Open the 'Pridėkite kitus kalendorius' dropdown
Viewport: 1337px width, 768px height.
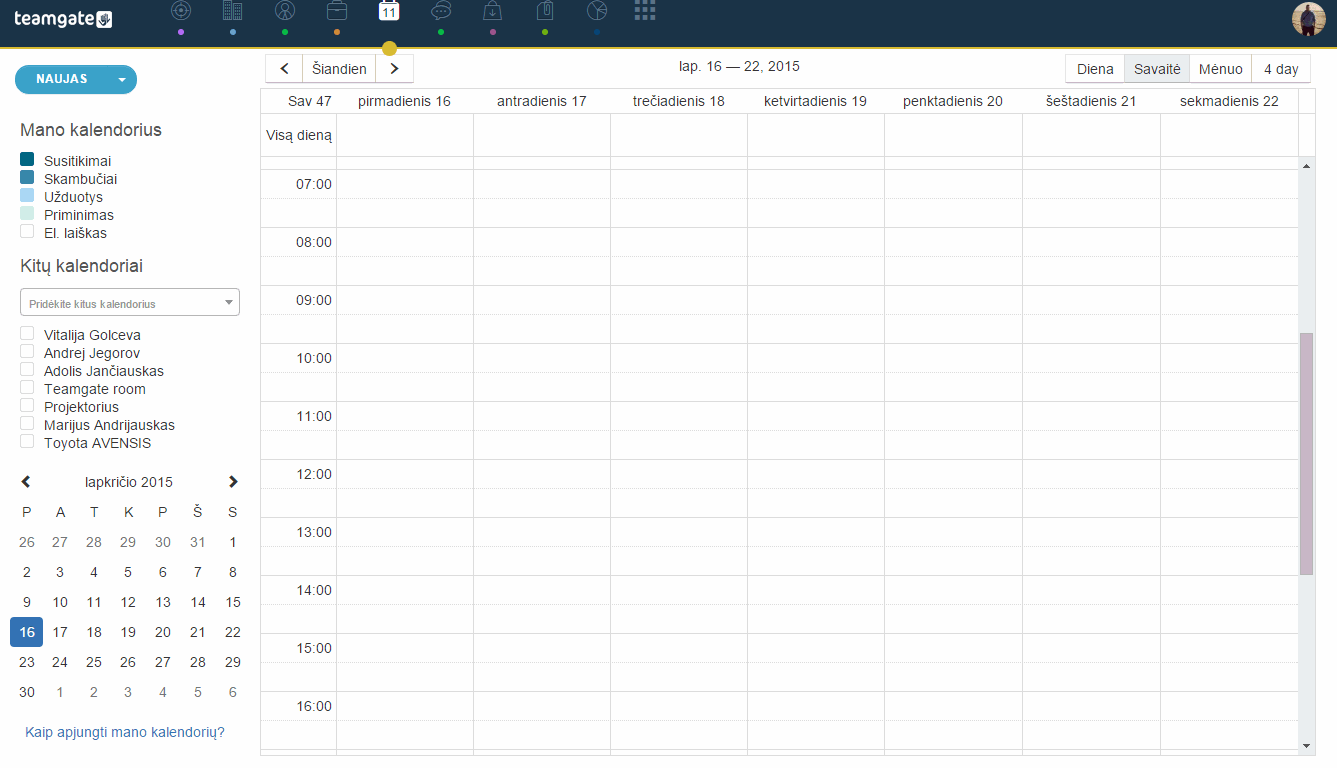(130, 303)
